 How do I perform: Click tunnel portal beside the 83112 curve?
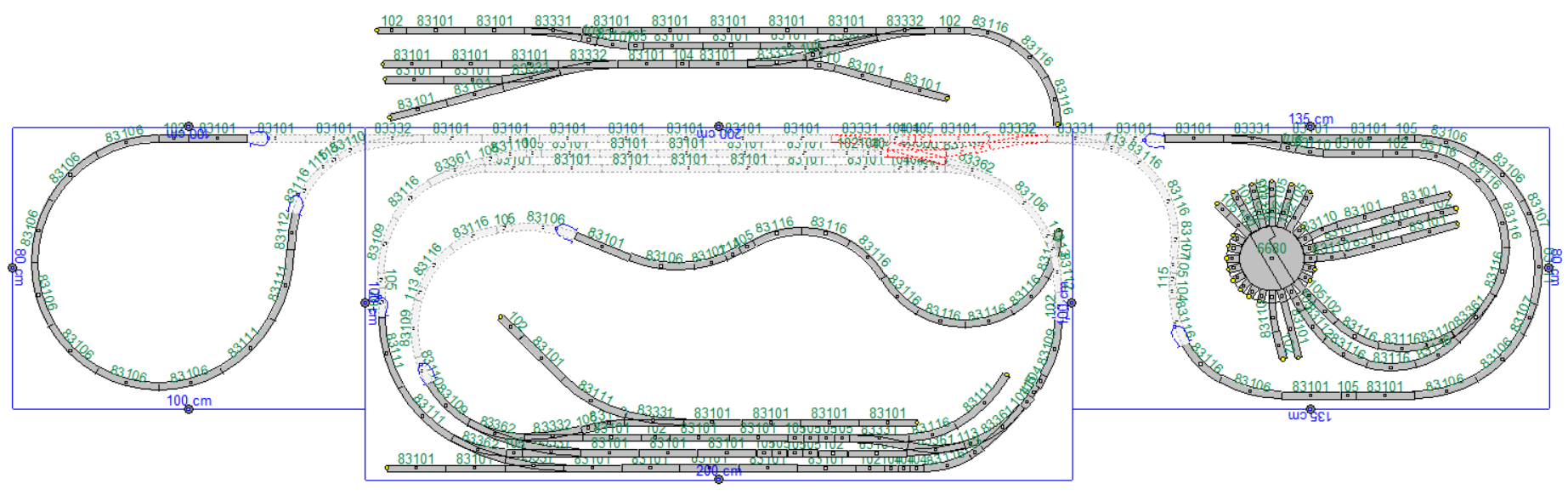[x=295, y=203]
